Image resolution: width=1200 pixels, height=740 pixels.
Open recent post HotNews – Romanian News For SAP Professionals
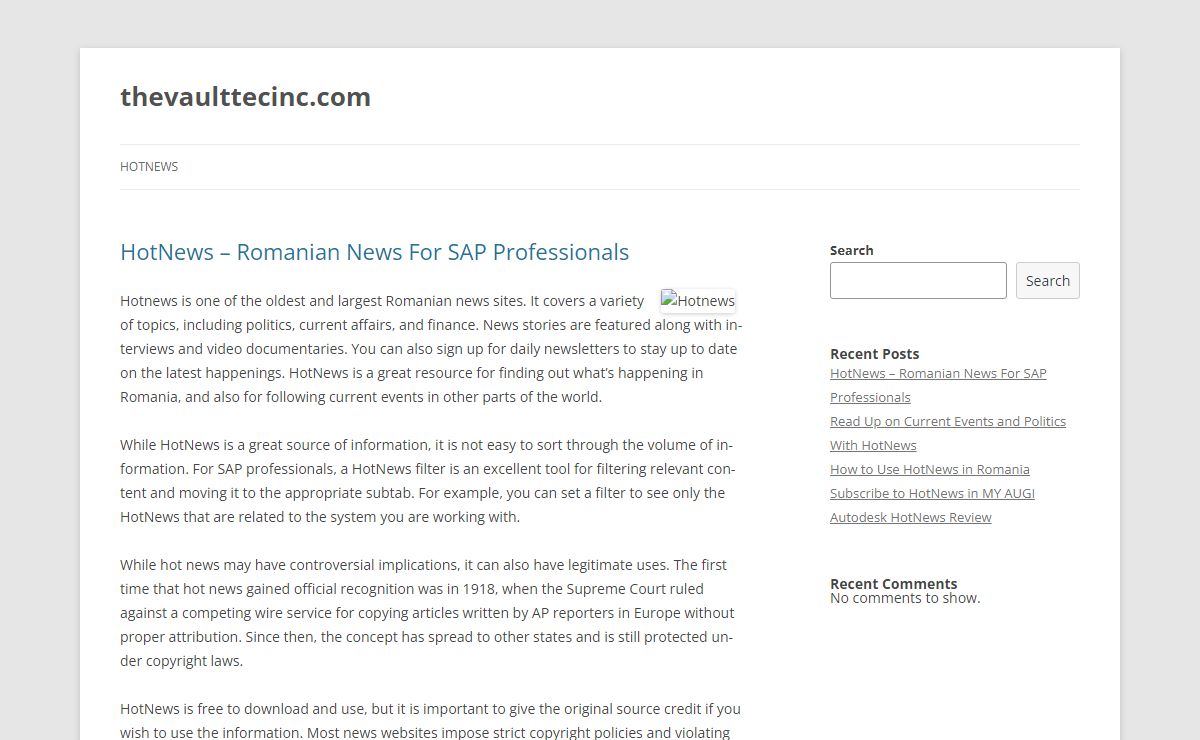(x=938, y=385)
